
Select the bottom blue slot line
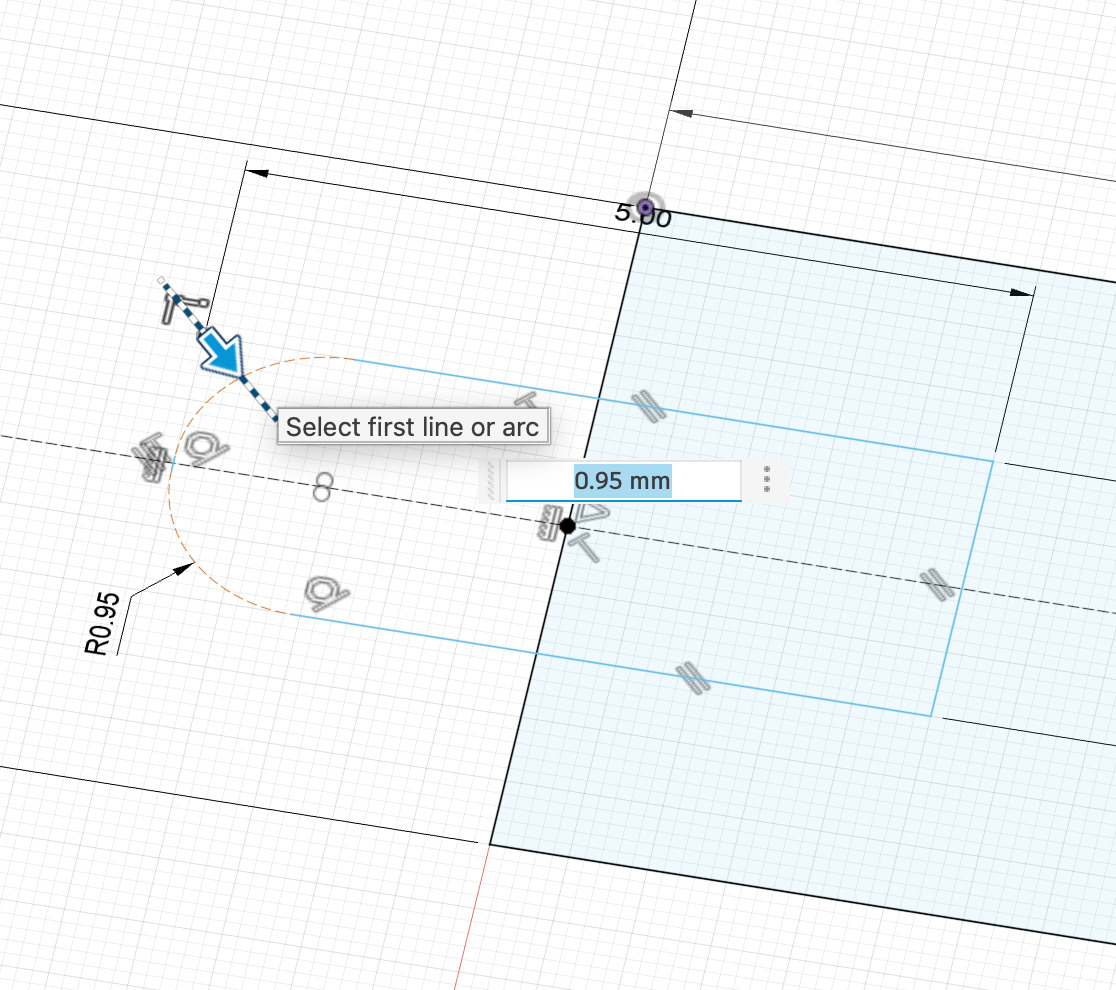click(612, 665)
